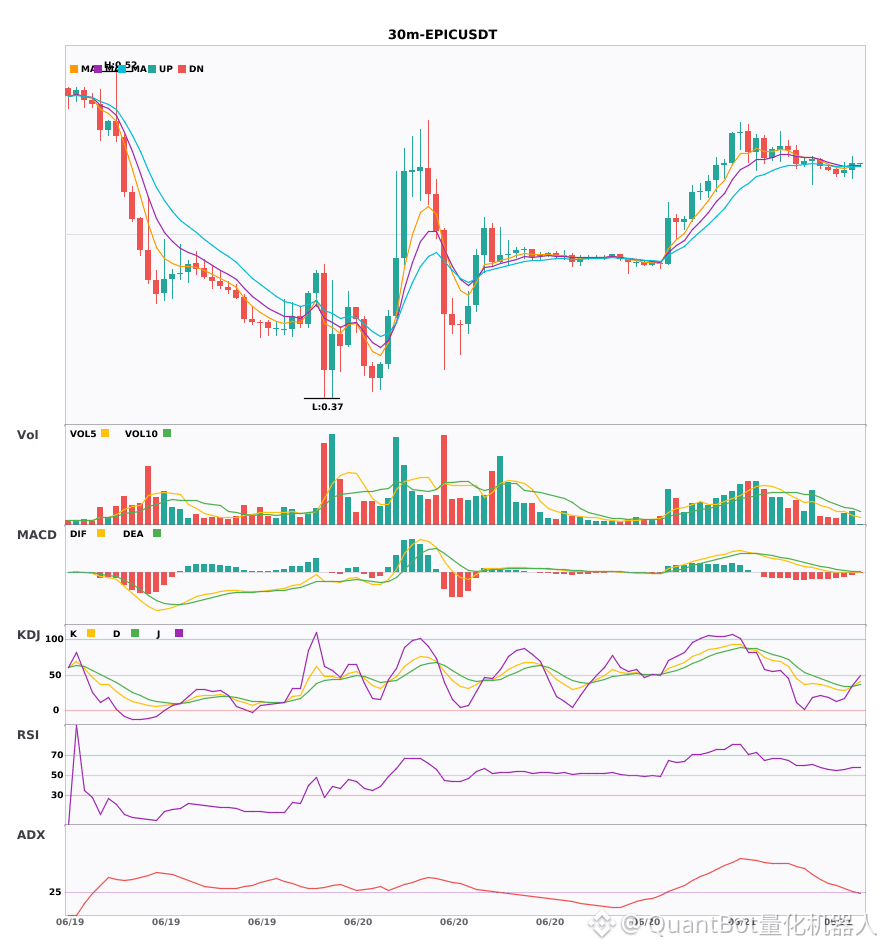Screen dimensions: 885x950
Task: Click the UP legend text
Action: pos(166,69)
